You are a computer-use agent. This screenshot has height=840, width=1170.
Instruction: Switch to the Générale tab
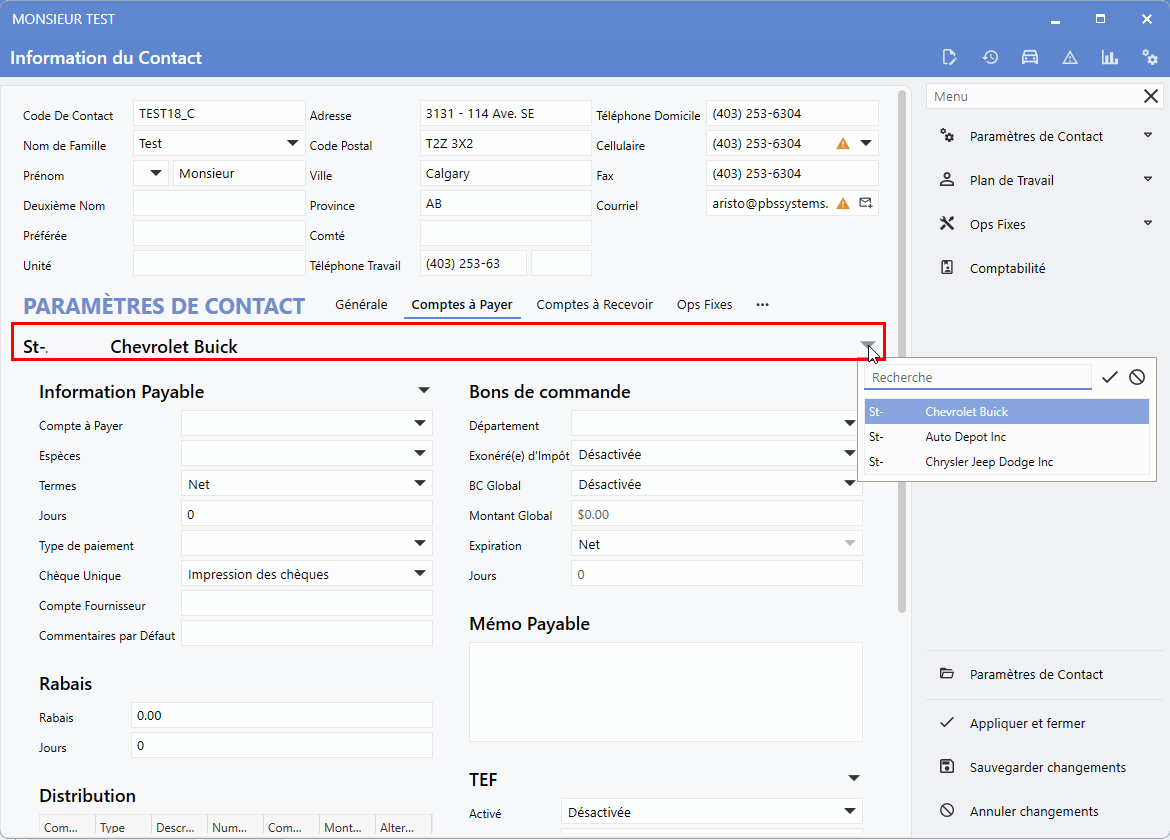click(361, 304)
